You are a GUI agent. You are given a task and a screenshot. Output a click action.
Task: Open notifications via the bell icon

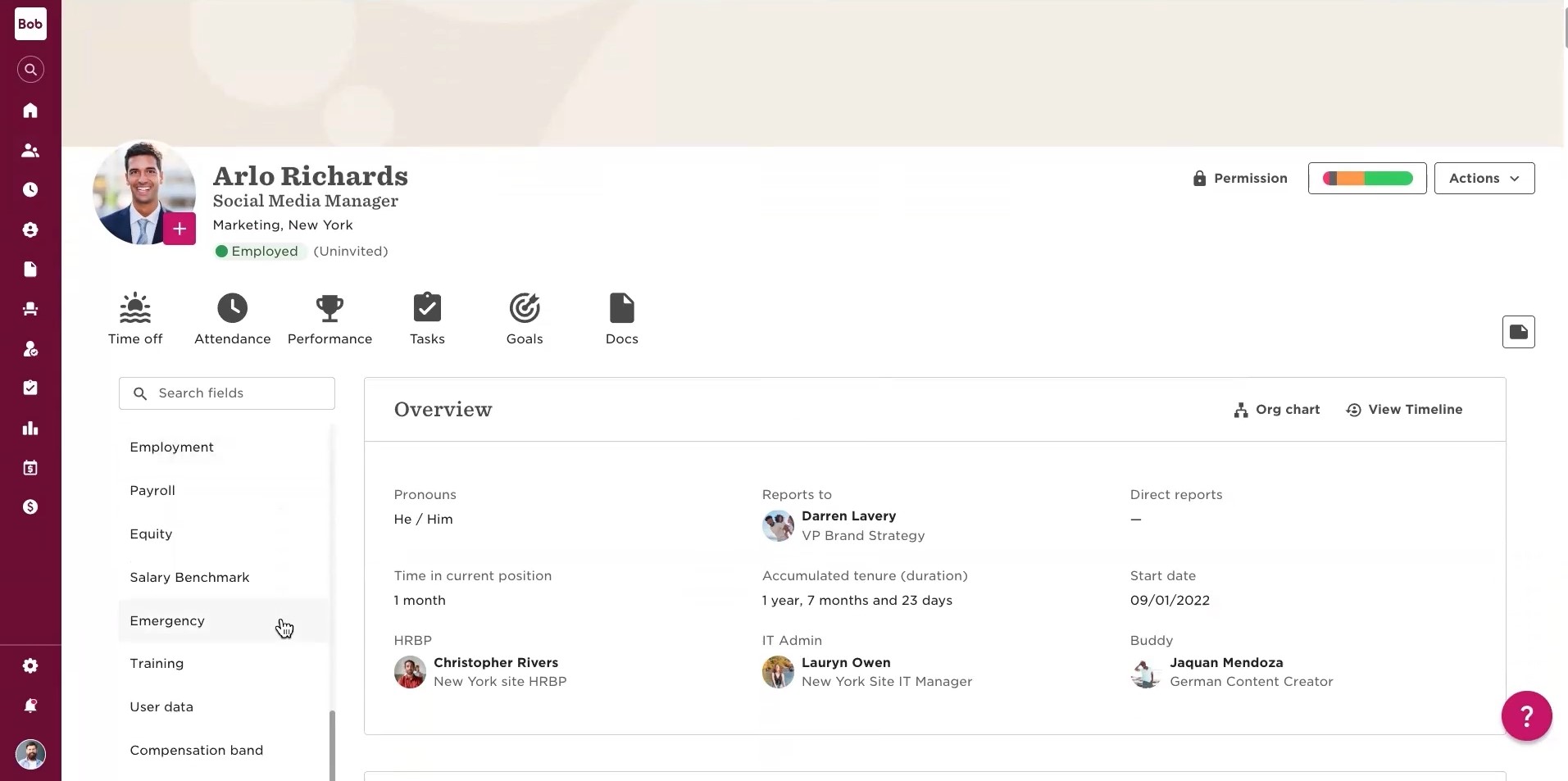coord(30,706)
